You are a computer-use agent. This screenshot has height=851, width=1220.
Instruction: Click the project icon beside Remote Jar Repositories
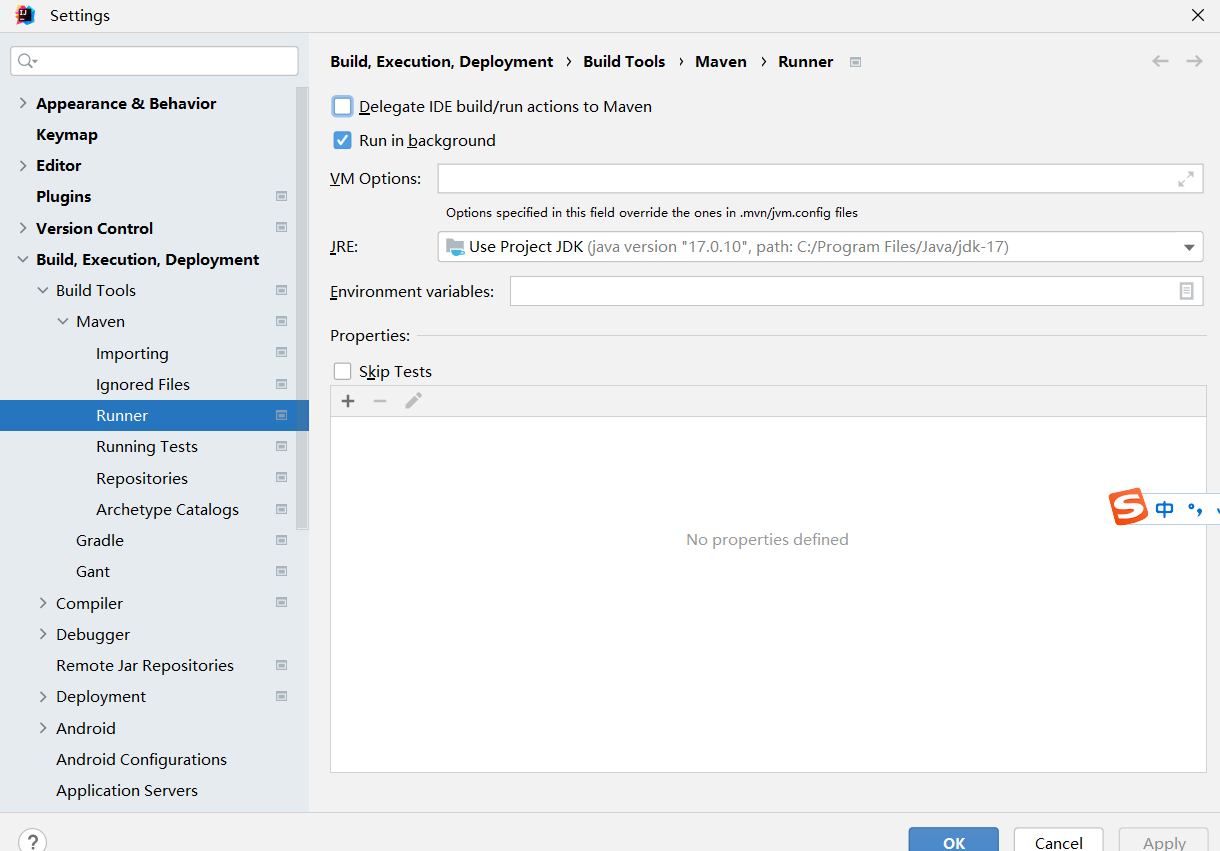pyautogui.click(x=282, y=665)
